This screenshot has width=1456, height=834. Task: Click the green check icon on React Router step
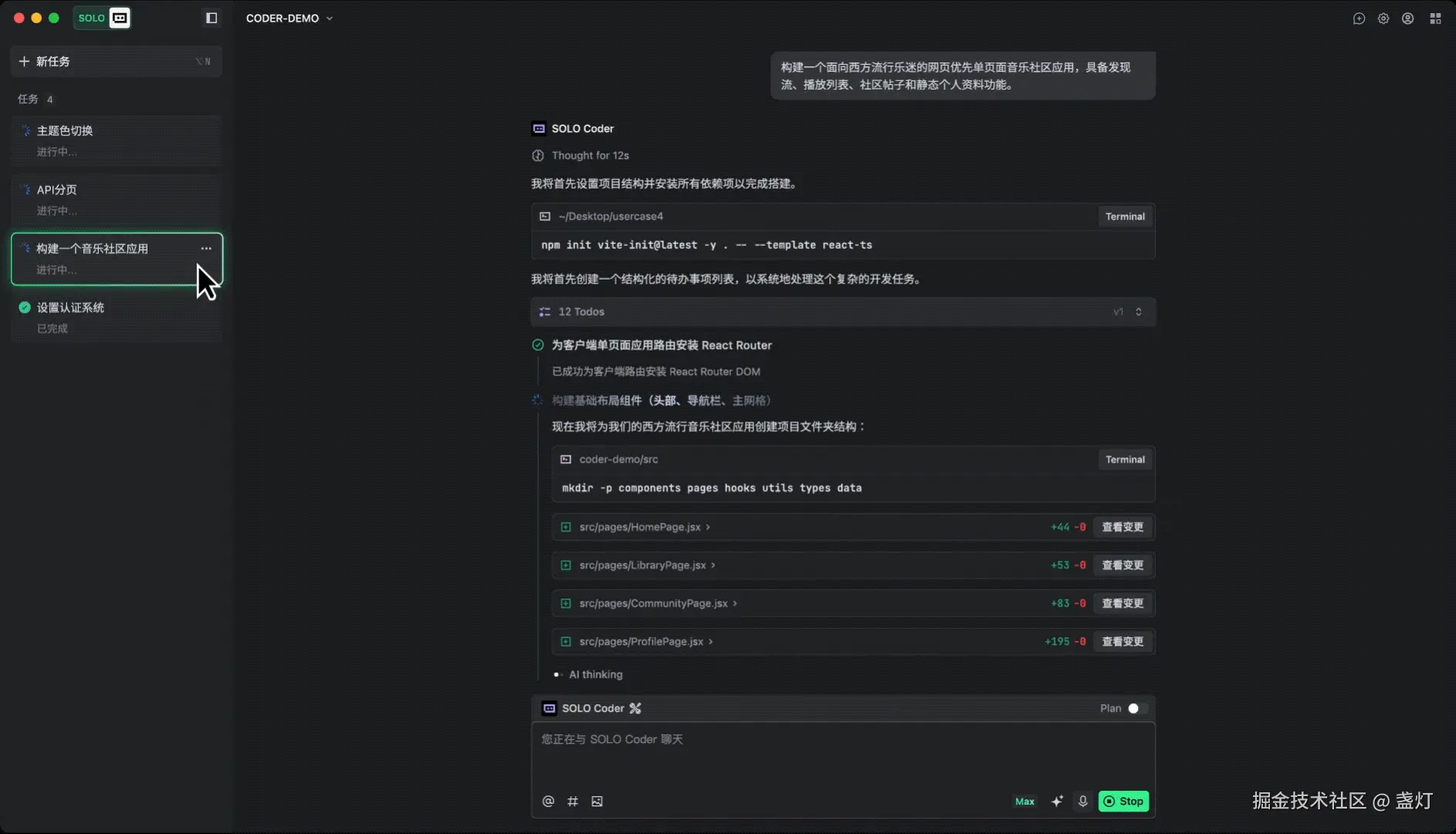click(x=538, y=345)
